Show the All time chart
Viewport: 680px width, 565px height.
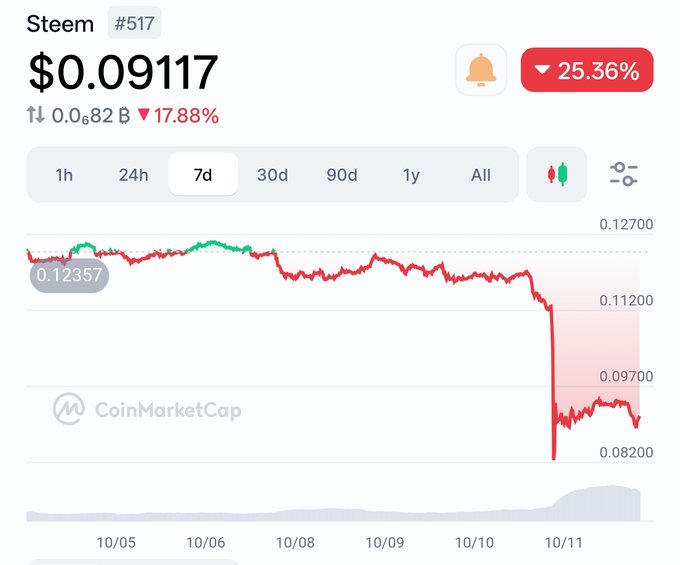coord(481,175)
